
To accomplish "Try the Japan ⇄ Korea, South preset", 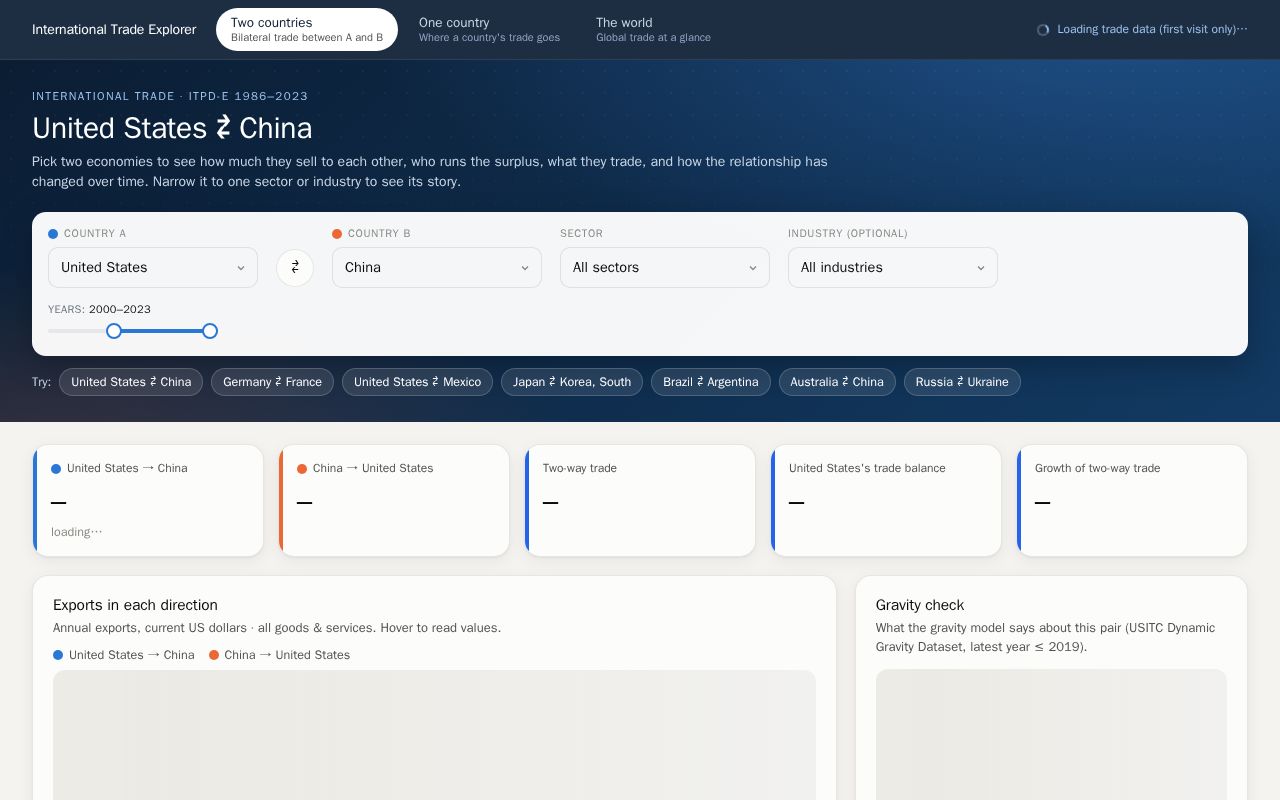I will [572, 382].
